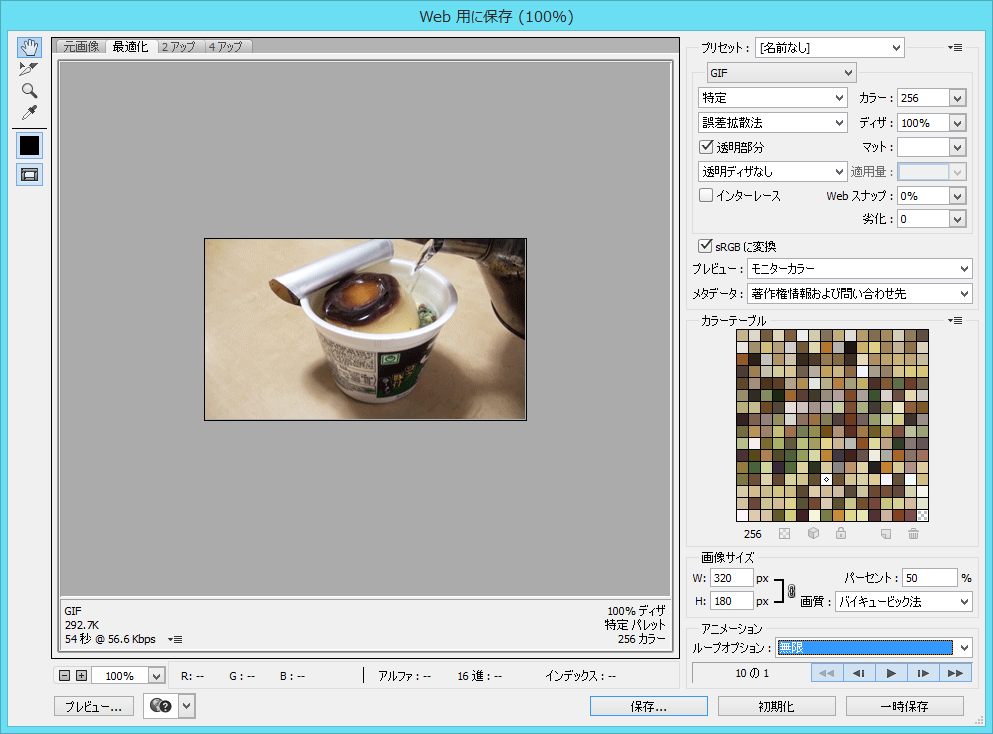Image resolution: width=993 pixels, height=734 pixels.
Task: Click the パーセント value field
Action: [x=930, y=578]
